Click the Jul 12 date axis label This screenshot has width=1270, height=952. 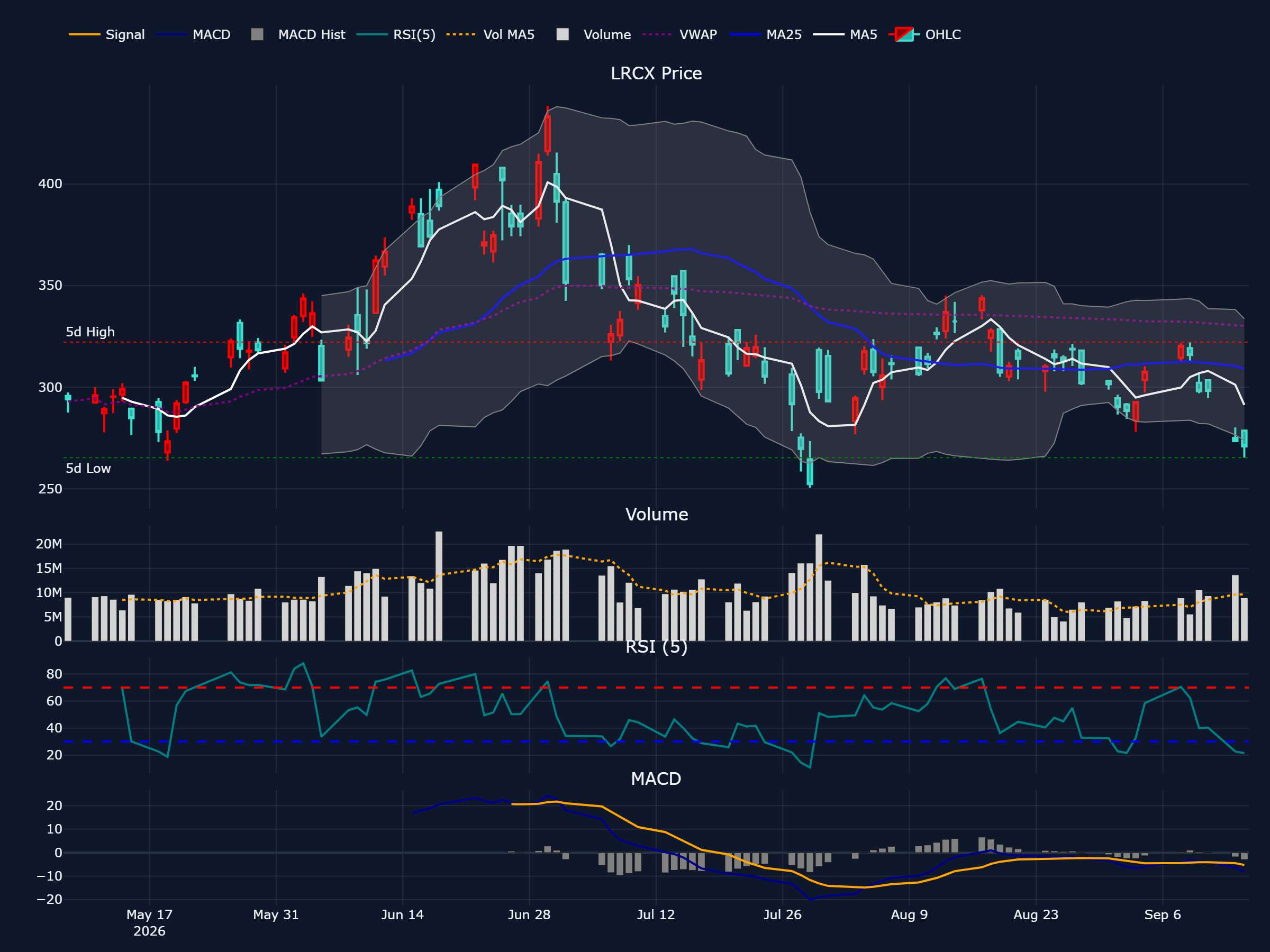click(656, 914)
